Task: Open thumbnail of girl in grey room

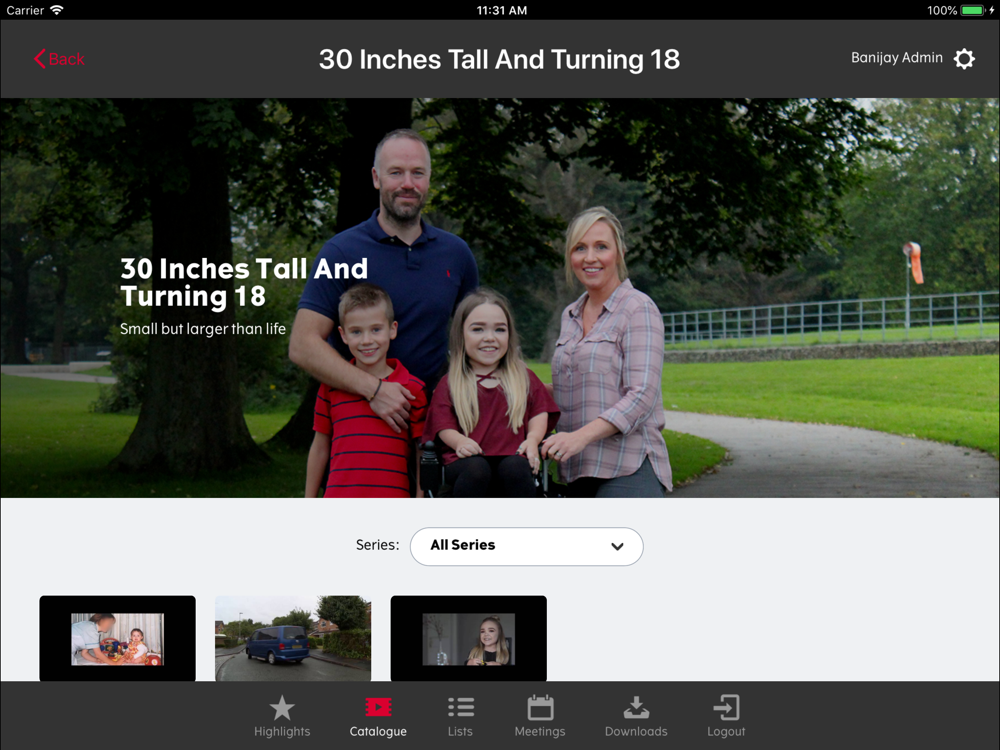Action: [x=468, y=638]
